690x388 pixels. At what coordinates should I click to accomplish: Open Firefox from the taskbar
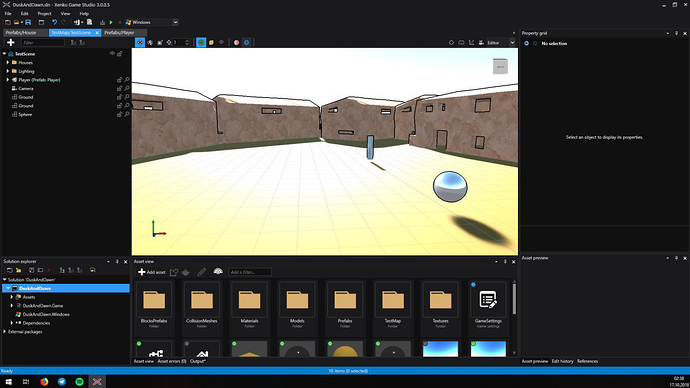pos(44,381)
